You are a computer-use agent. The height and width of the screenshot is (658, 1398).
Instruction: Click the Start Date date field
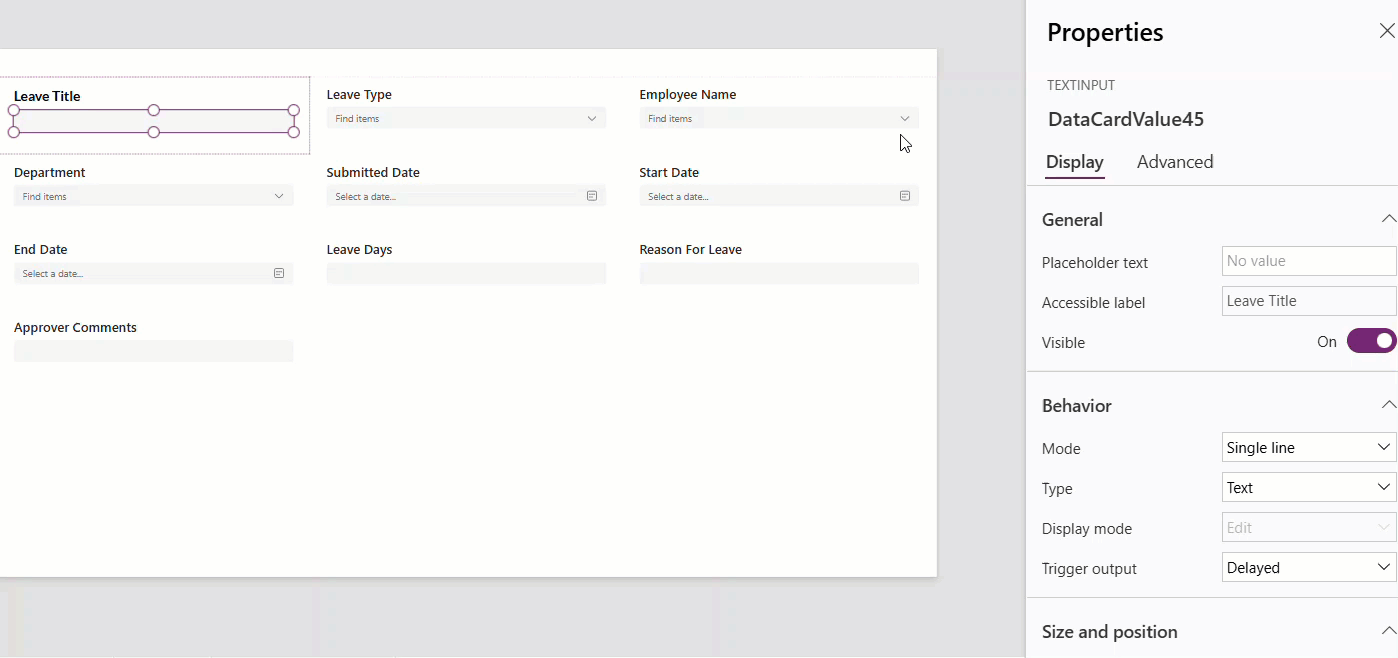779,196
